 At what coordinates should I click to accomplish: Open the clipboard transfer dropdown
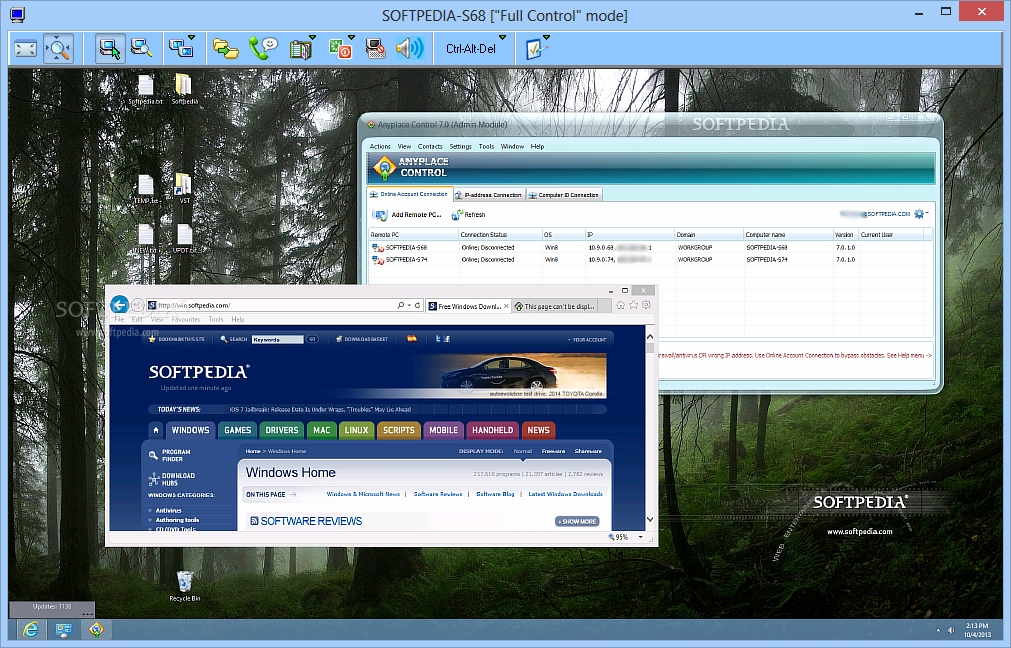302,48
